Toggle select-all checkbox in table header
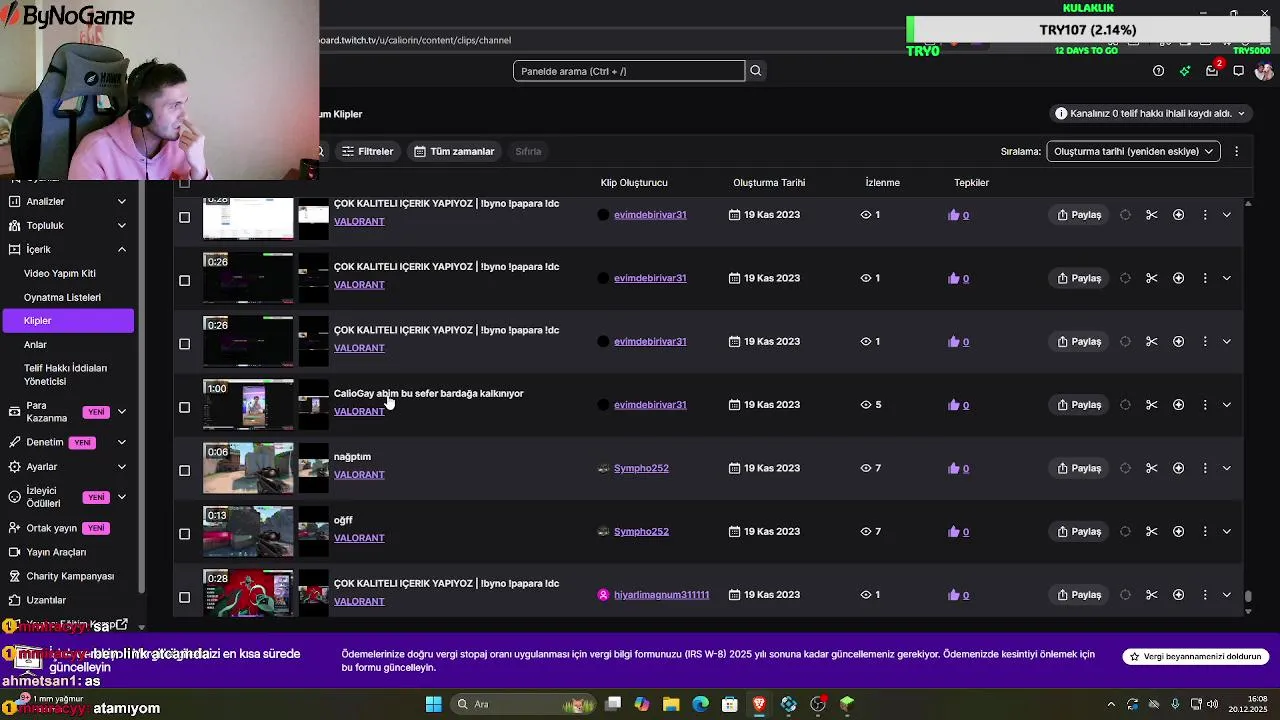Image resolution: width=1280 pixels, height=720 pixels. point(184,183)
